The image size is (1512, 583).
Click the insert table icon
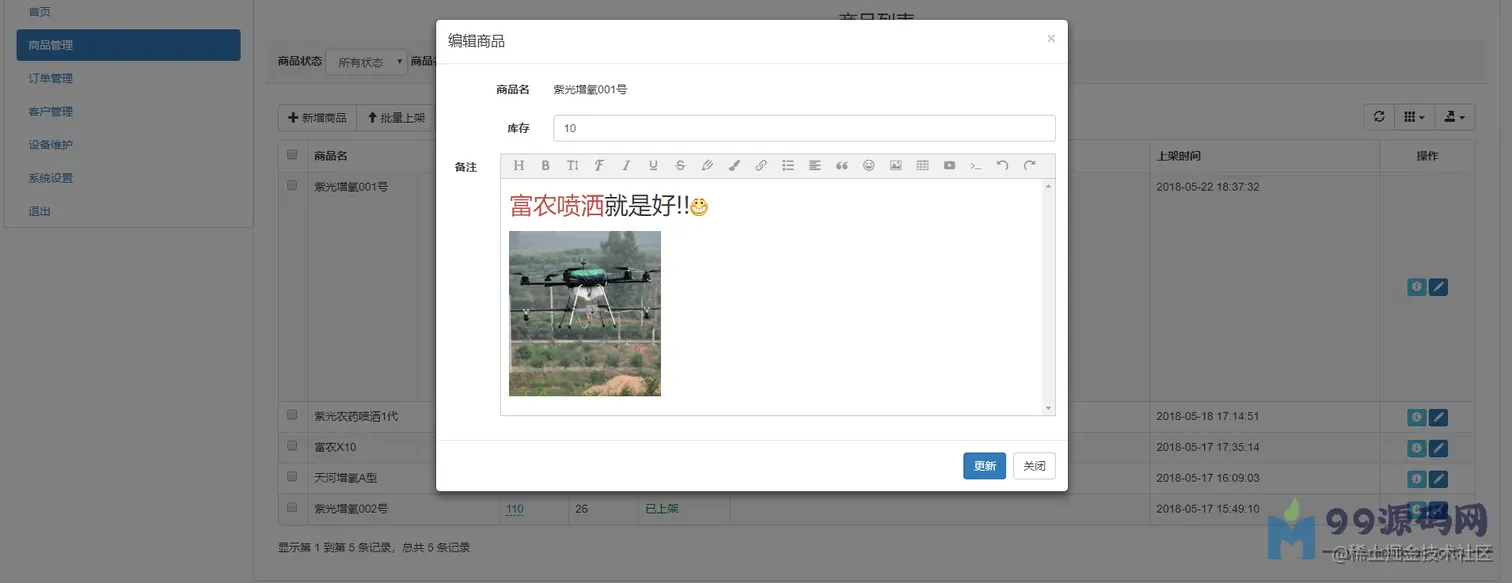click(923, 166)
